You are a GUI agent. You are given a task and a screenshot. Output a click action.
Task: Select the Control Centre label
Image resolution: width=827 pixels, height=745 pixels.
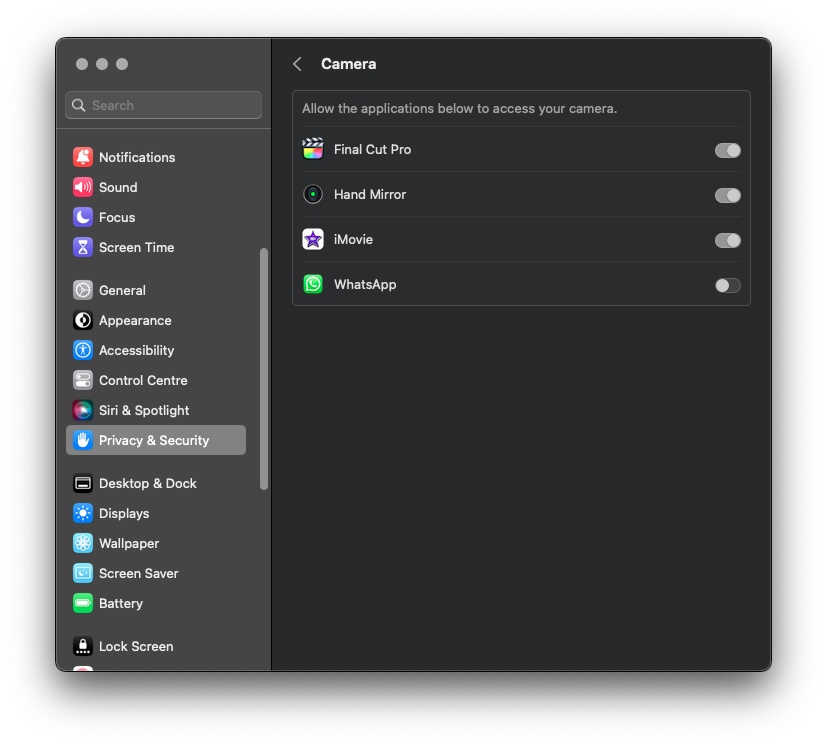(x=143, y=380)
